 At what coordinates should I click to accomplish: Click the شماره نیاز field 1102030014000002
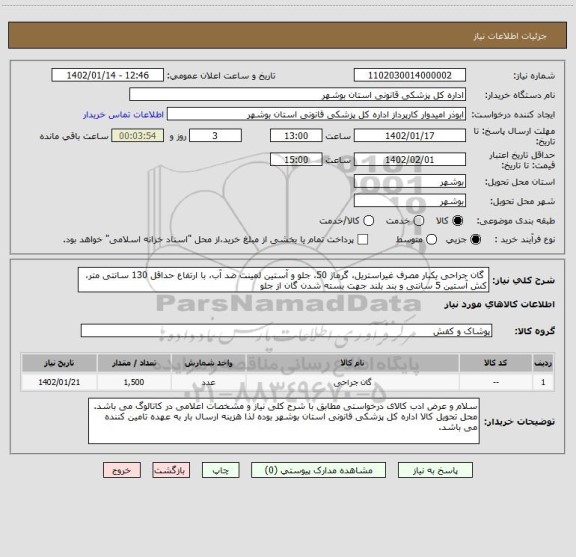pos(410,75)
